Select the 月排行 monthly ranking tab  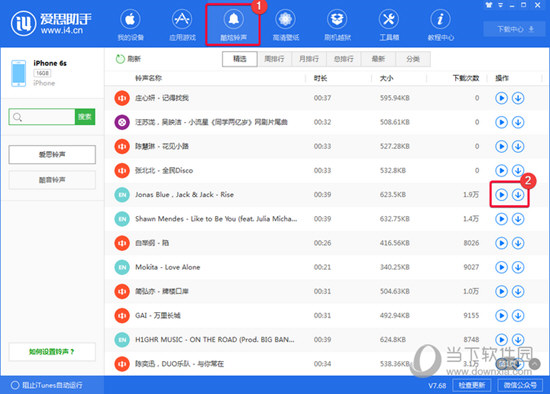309,59
